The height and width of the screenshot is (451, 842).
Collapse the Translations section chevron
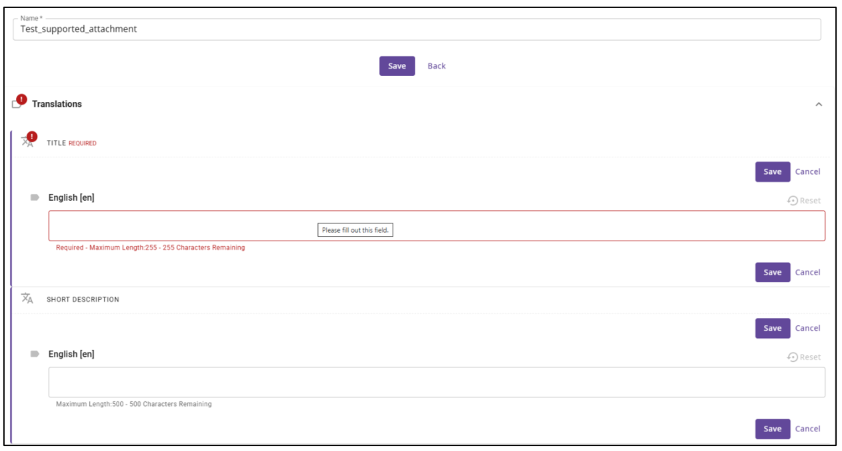point(818,104)
